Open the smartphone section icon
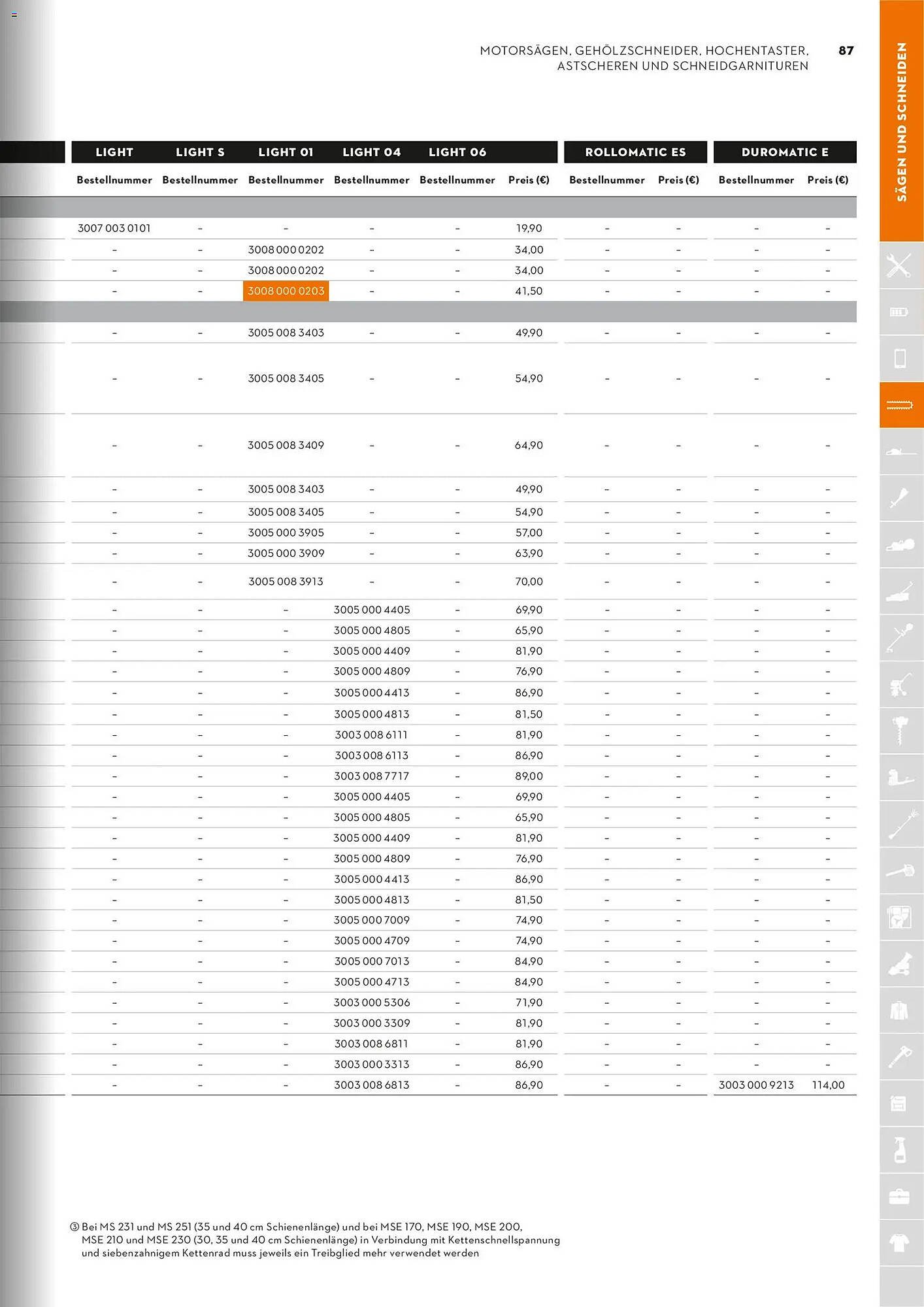The image size is (924, 1307). click(901, 359)
